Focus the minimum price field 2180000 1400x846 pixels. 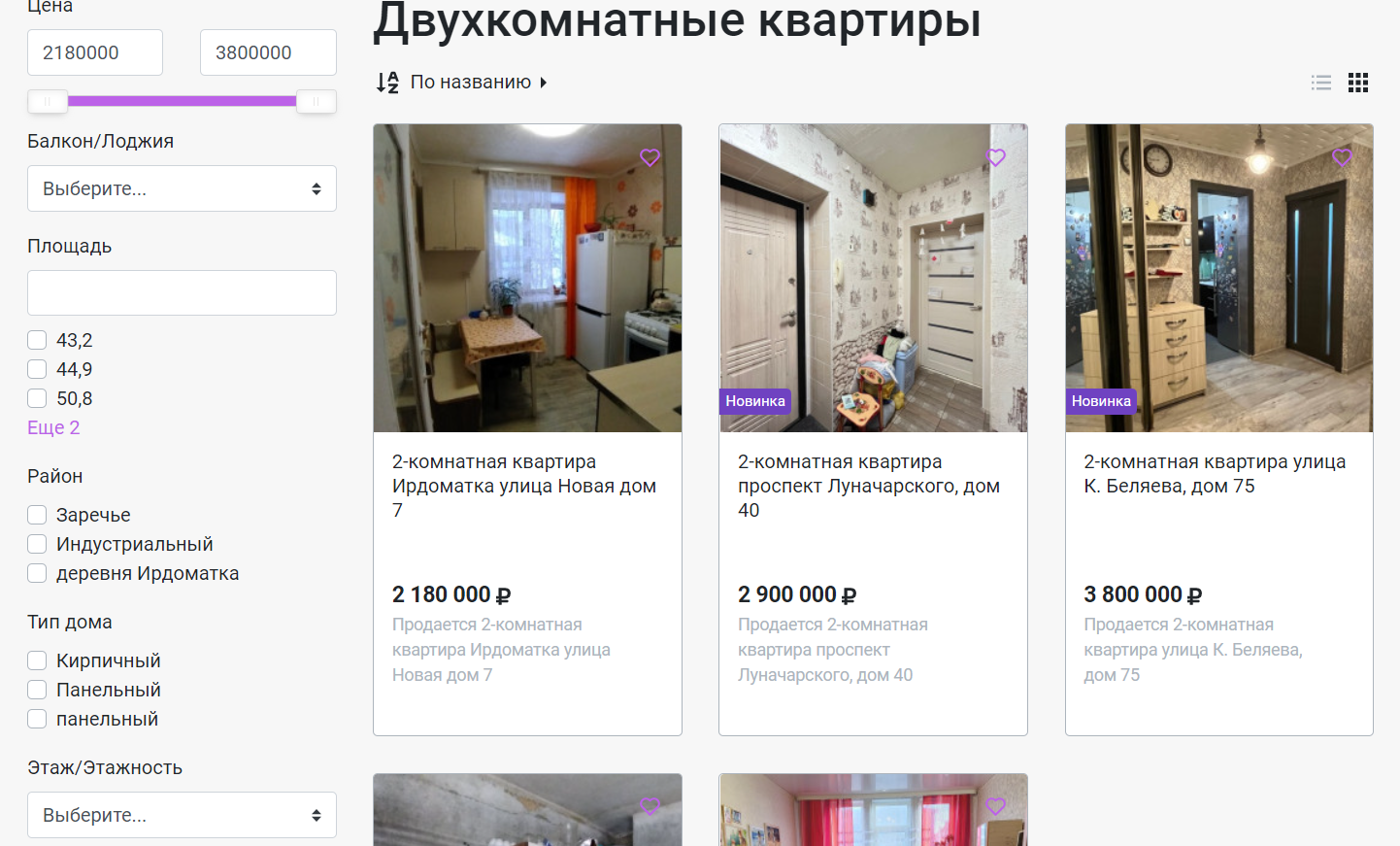click(95, 52)
